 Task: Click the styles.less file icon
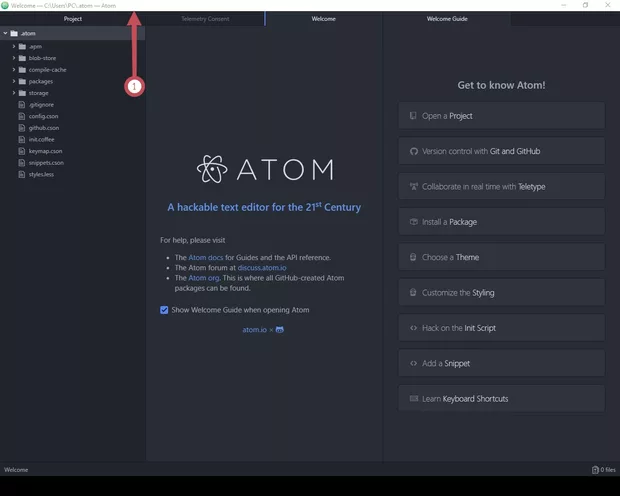(22, 174)
